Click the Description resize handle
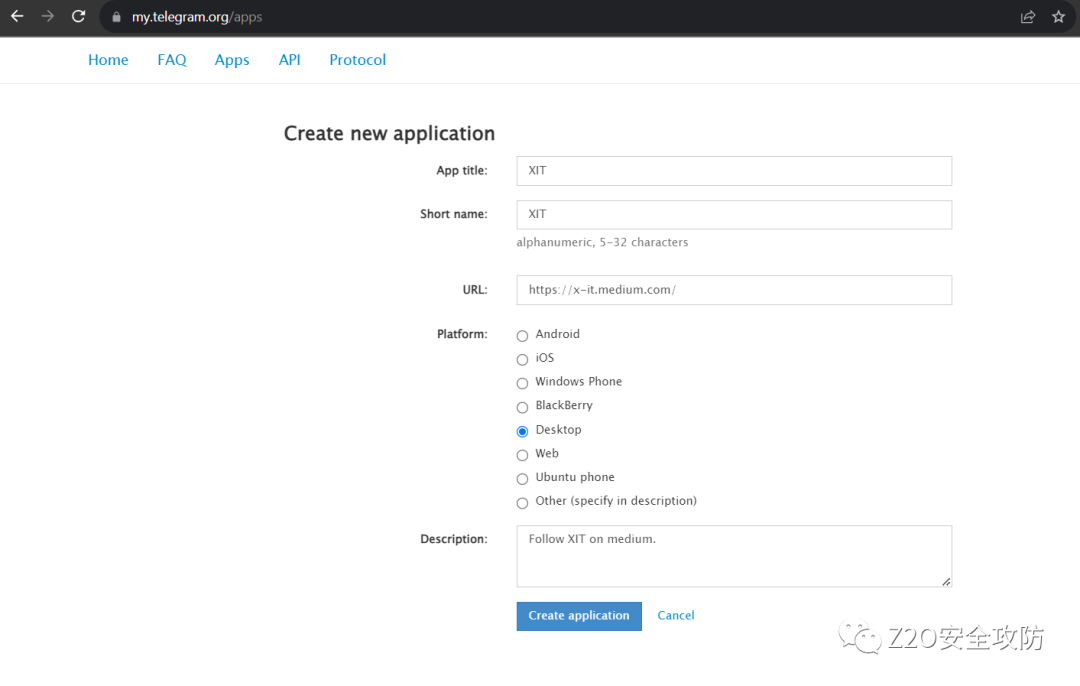Image resolution: width=1080 pixels, height=686 pixels. coord(946,581)
